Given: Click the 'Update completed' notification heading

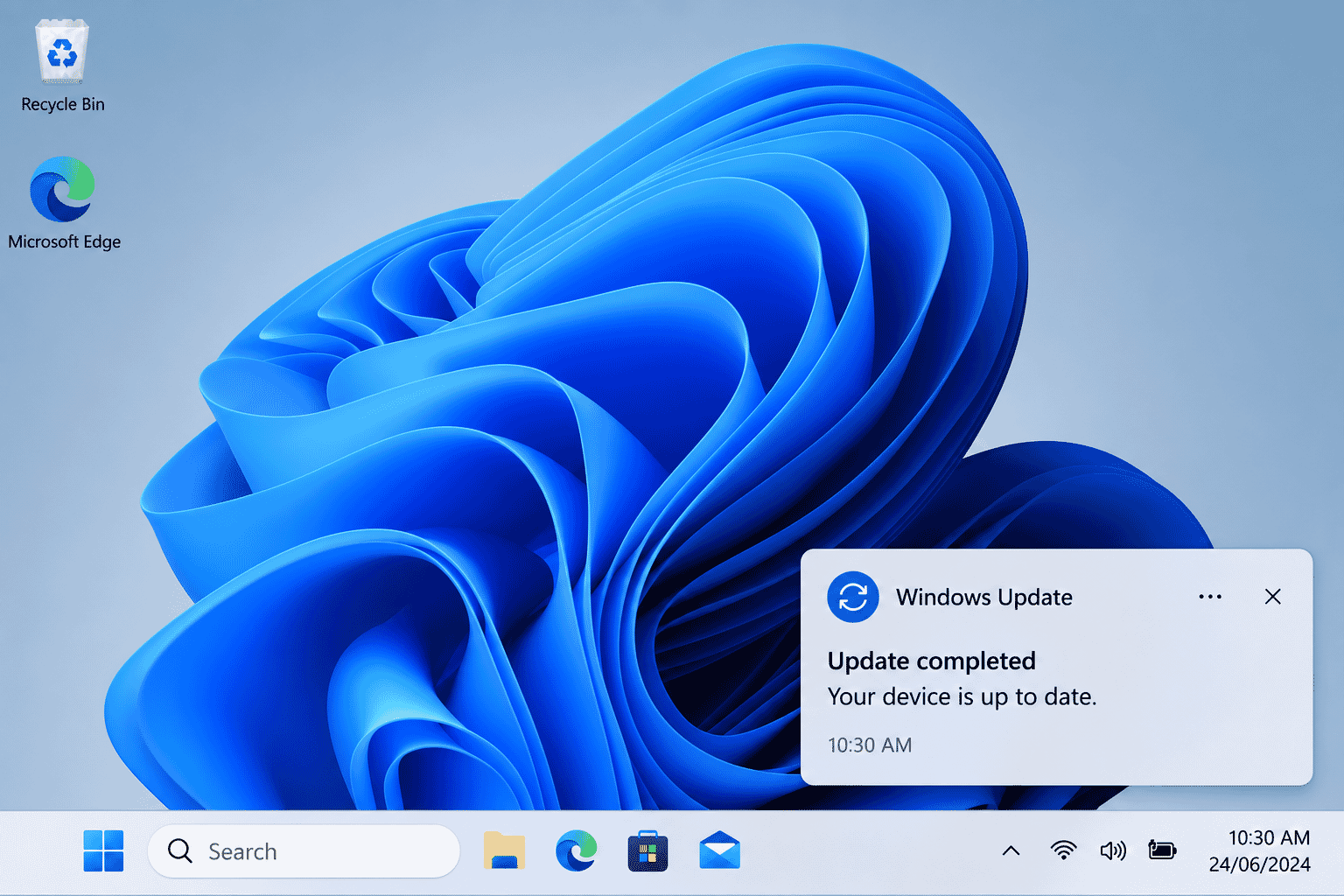Looking at the screenshot, I should pyautogui.click(x=932, y=661).
